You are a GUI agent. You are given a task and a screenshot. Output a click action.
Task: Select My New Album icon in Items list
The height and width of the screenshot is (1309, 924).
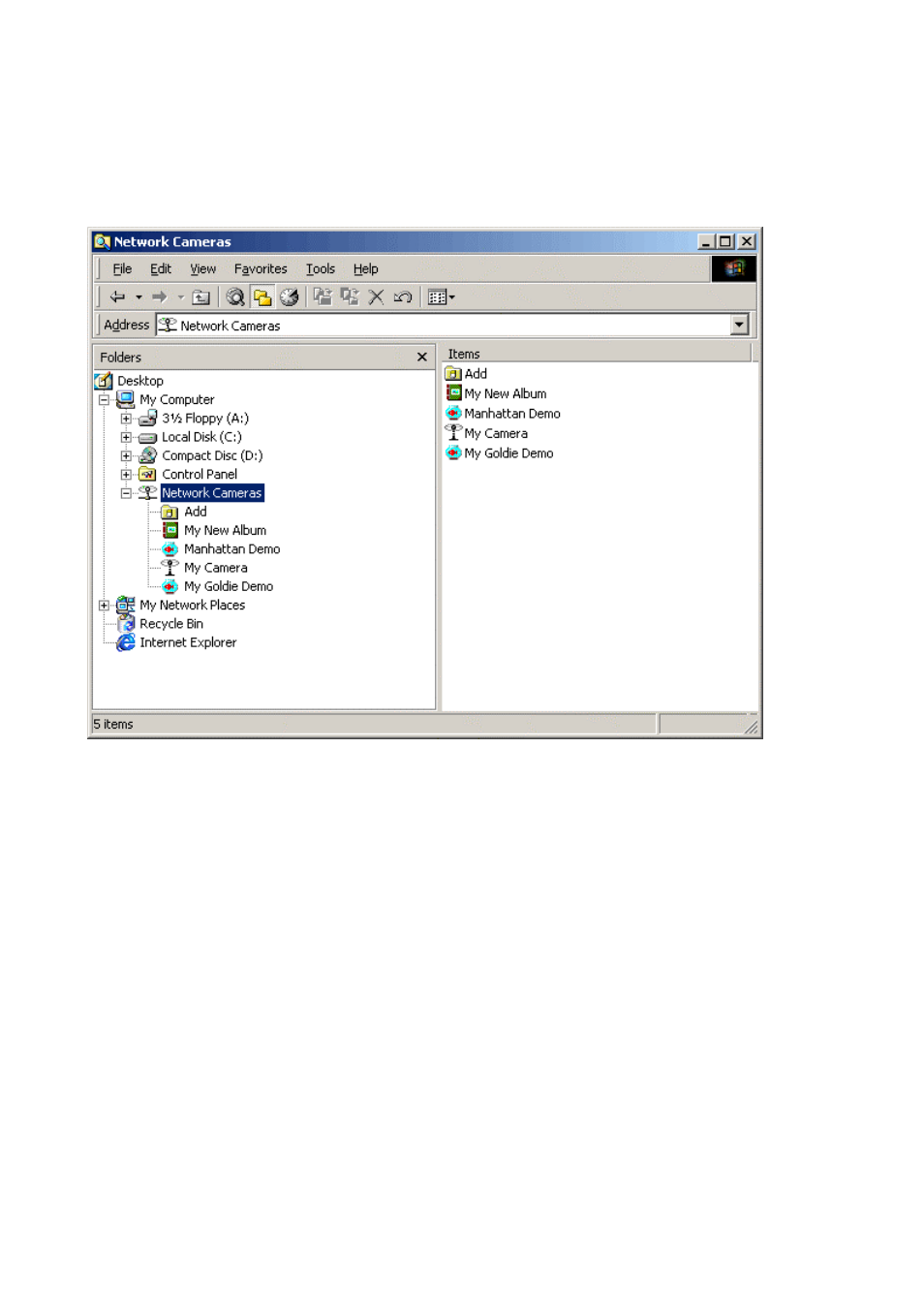452,393
